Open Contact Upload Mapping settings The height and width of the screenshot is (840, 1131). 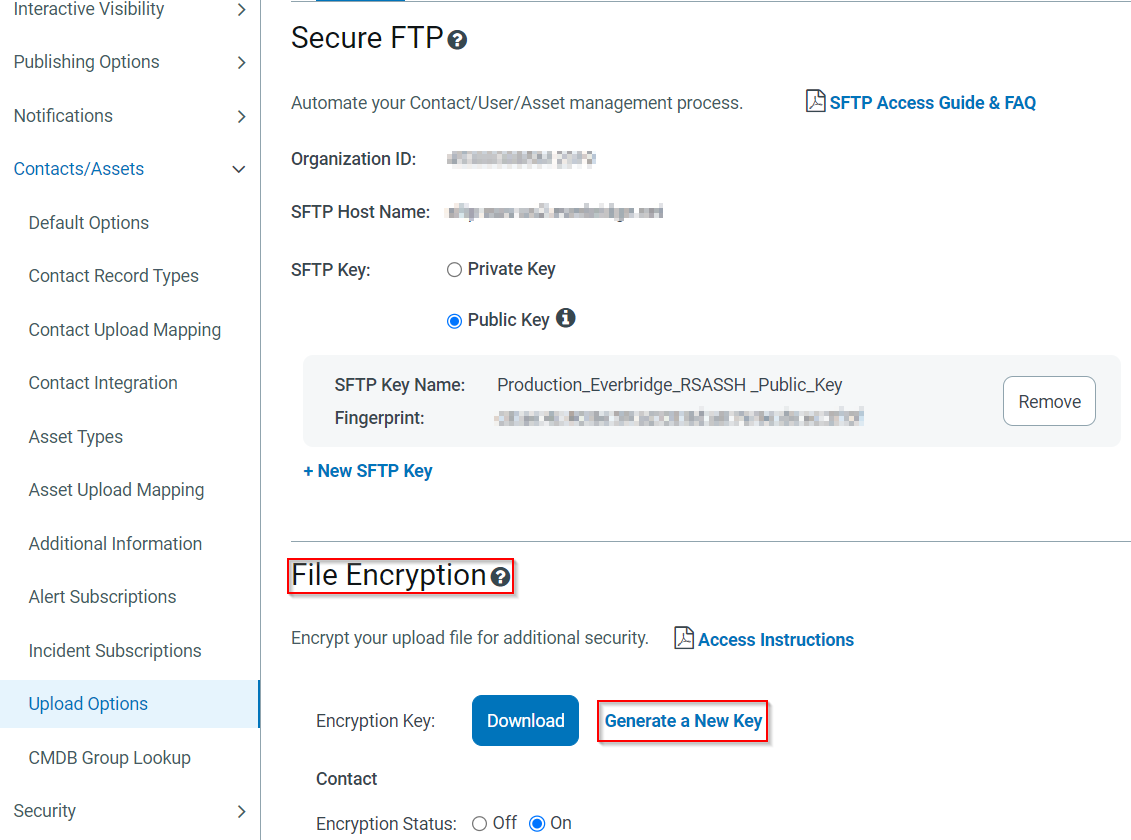tap(124, 329)
